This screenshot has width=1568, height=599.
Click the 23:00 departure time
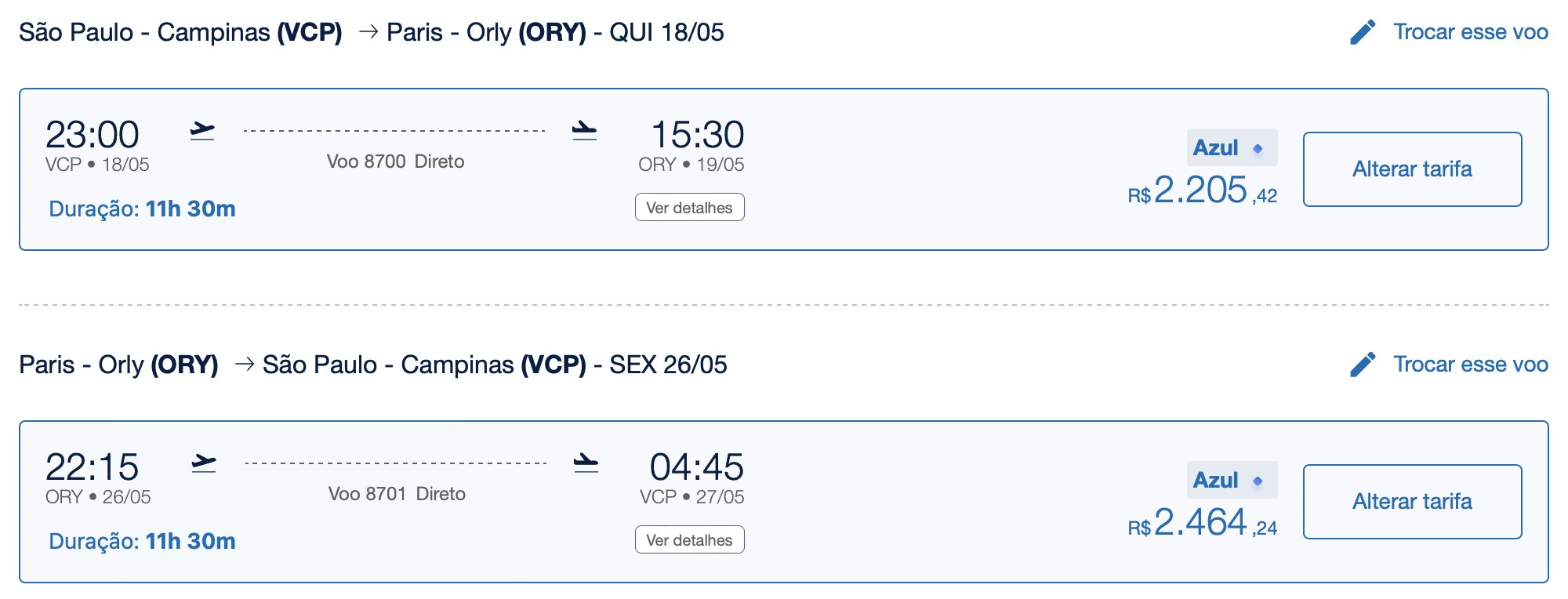tap(93, 135)
